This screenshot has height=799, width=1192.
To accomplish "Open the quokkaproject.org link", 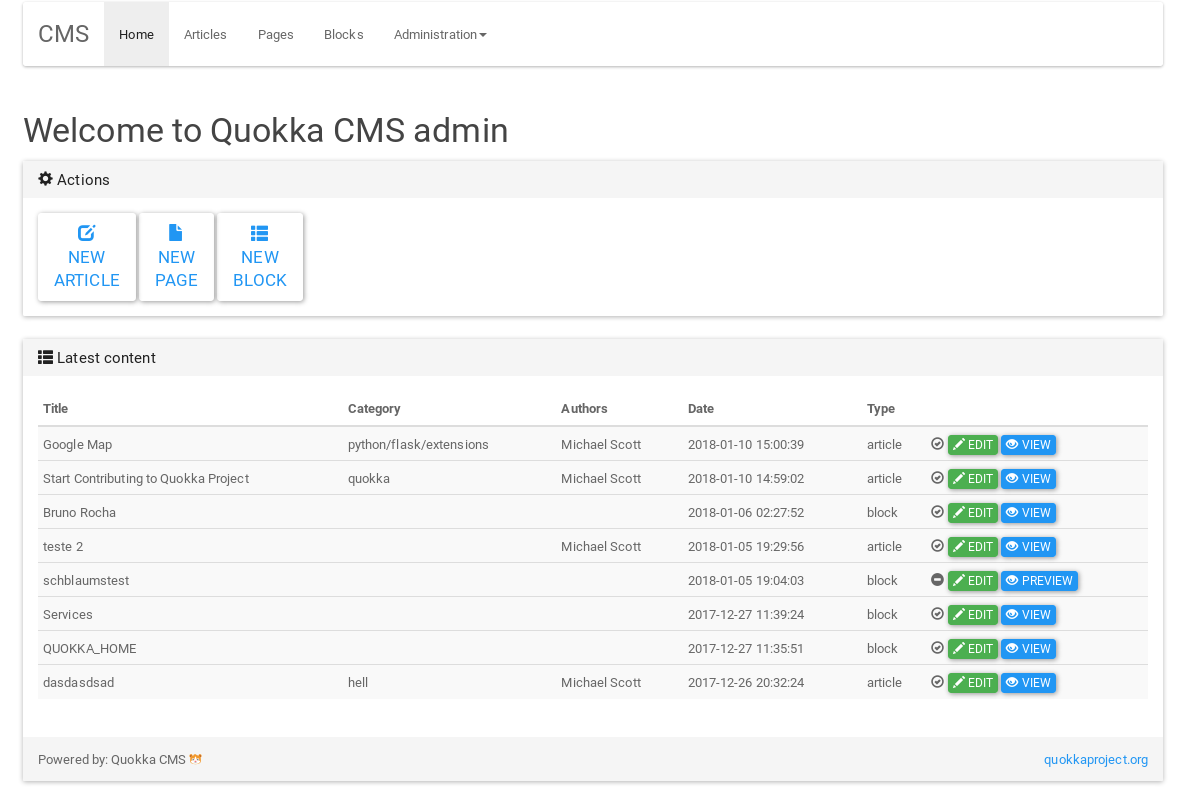I will [1095, 759].
